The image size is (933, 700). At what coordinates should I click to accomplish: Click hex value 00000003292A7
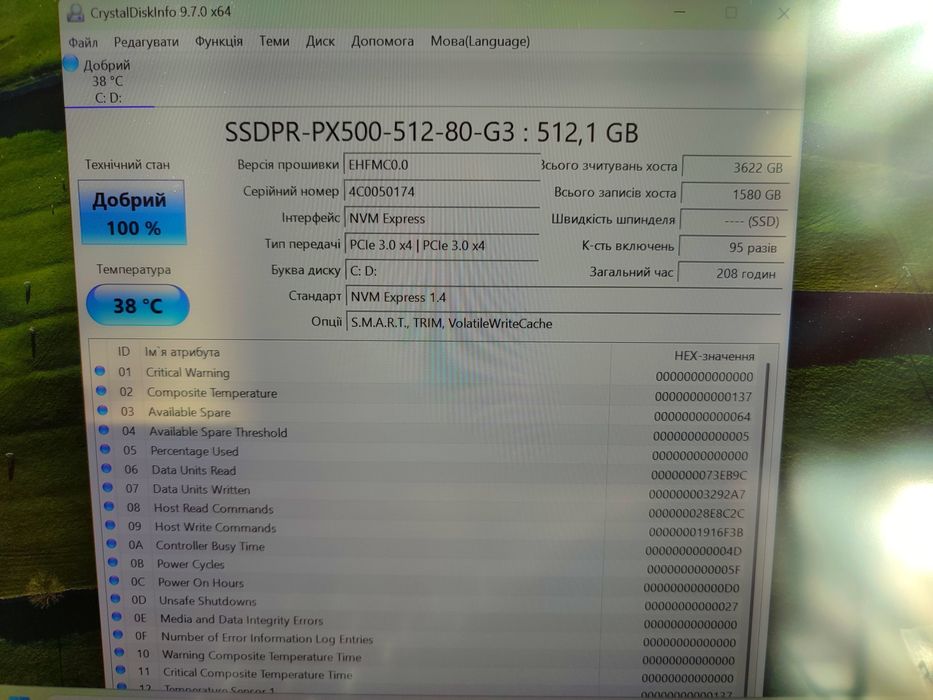pyautogui.click(x=697, y=494)
